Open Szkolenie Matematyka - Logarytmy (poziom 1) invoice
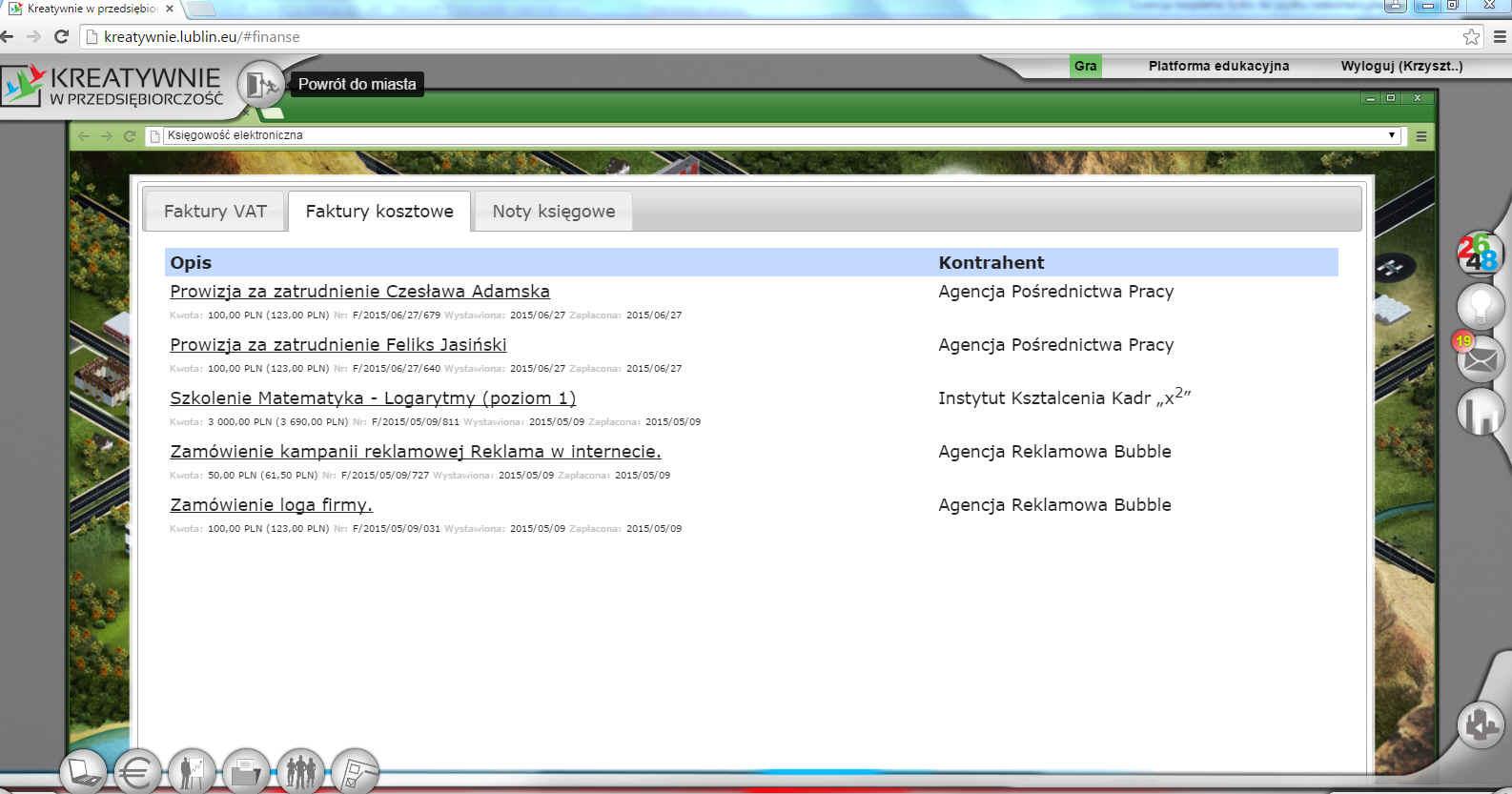The image size is (1512, 794). point(373,398)
